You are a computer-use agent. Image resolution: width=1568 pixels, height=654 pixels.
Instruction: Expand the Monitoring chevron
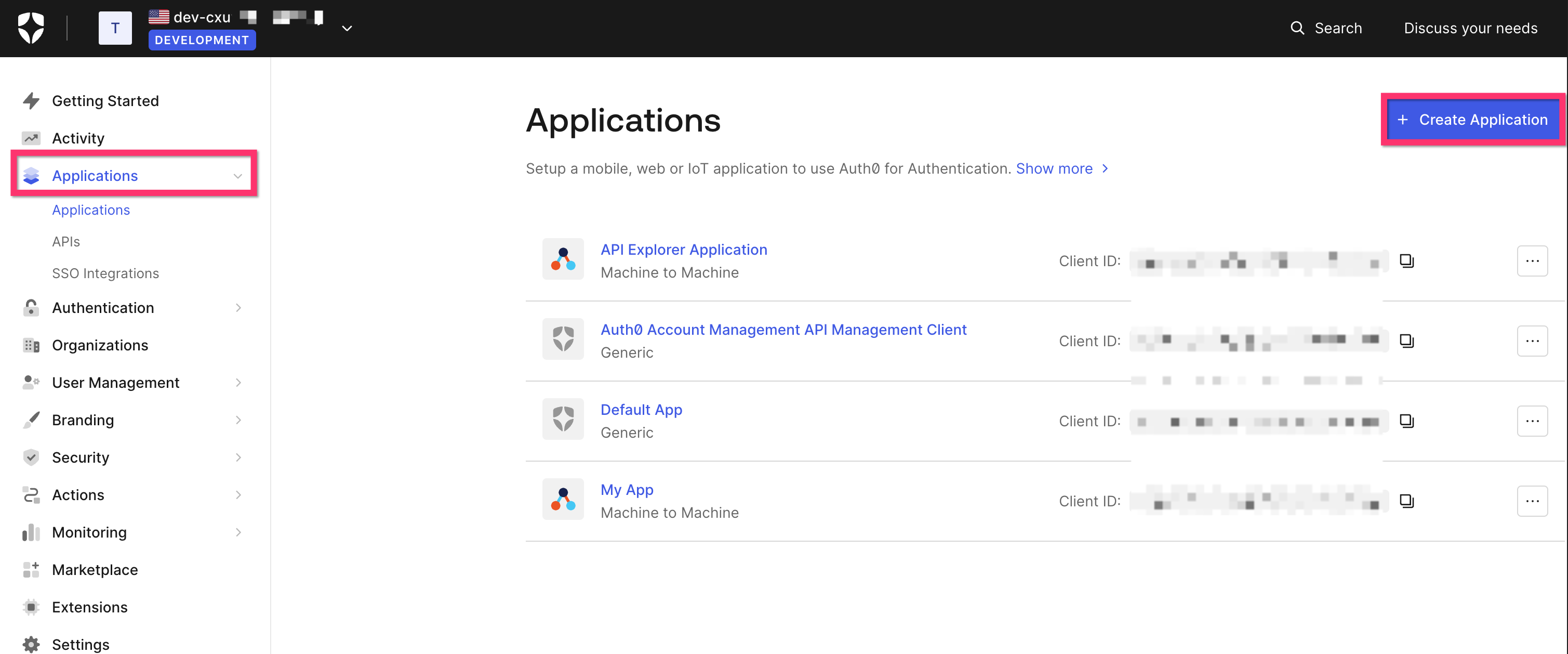(x=238, y=532)
